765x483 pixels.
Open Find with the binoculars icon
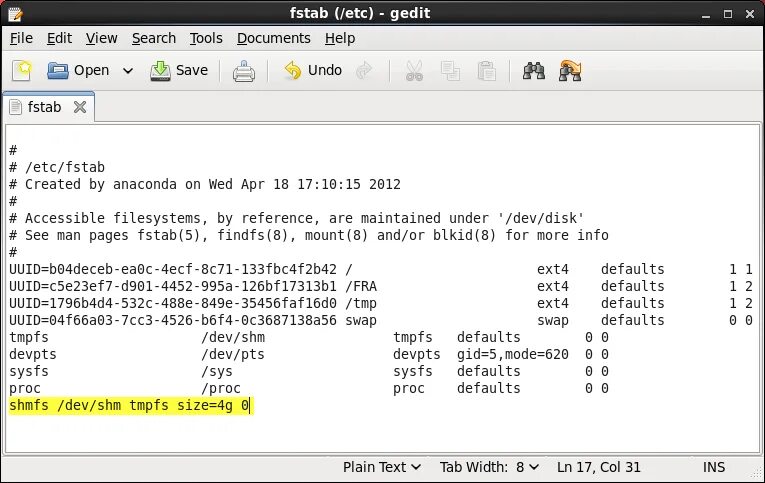(x=534, y=71)
